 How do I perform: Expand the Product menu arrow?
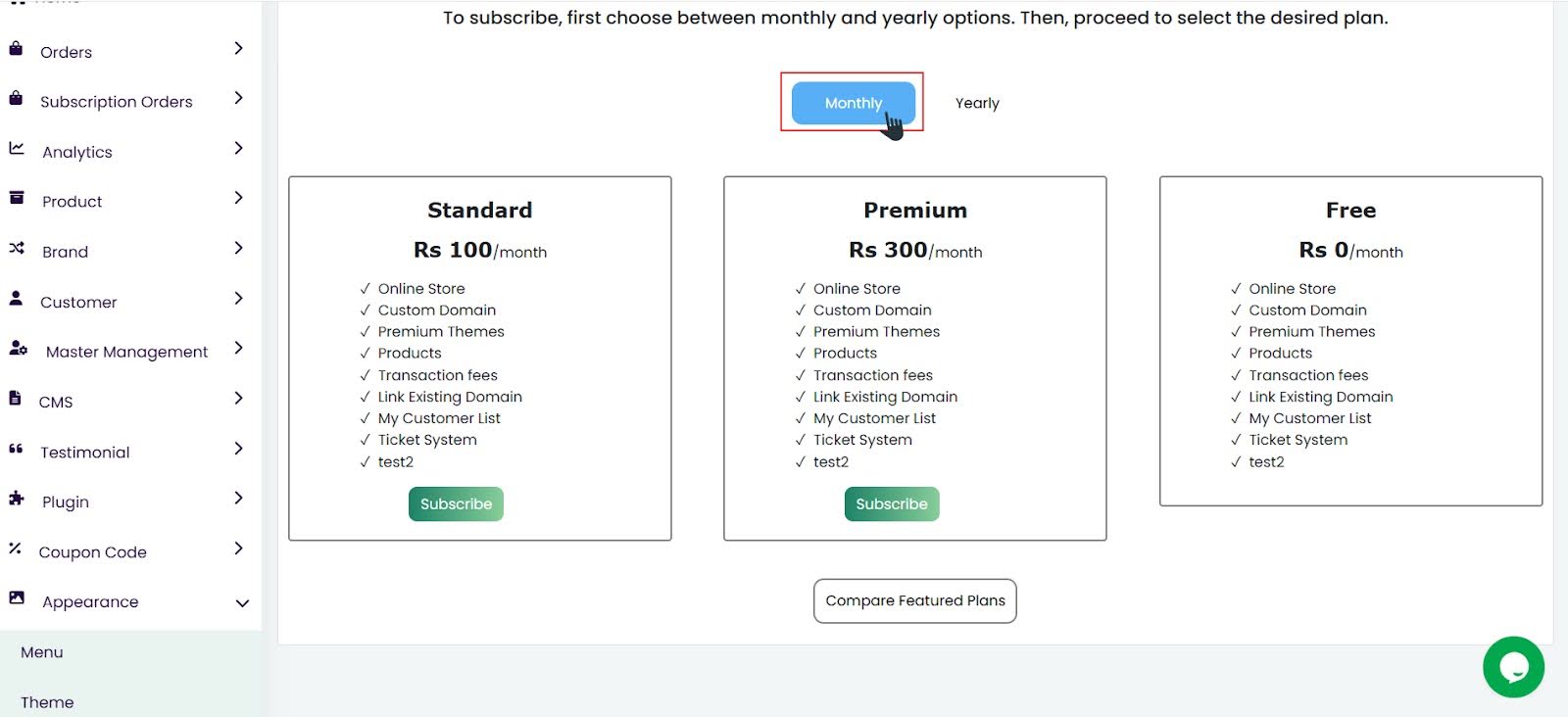coord(238,198)
